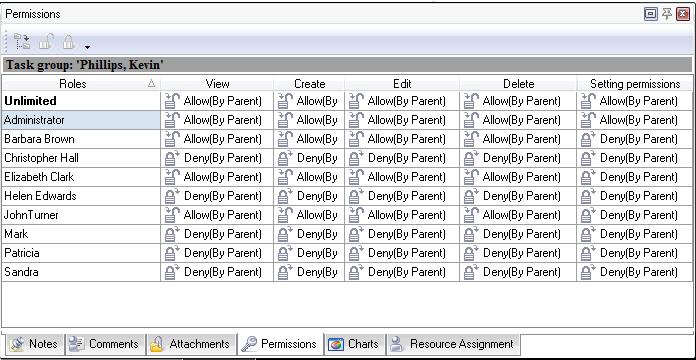Open the toolbar options dropdown arrow
Viewport: 696px width, 360px height.
[87, 47]
